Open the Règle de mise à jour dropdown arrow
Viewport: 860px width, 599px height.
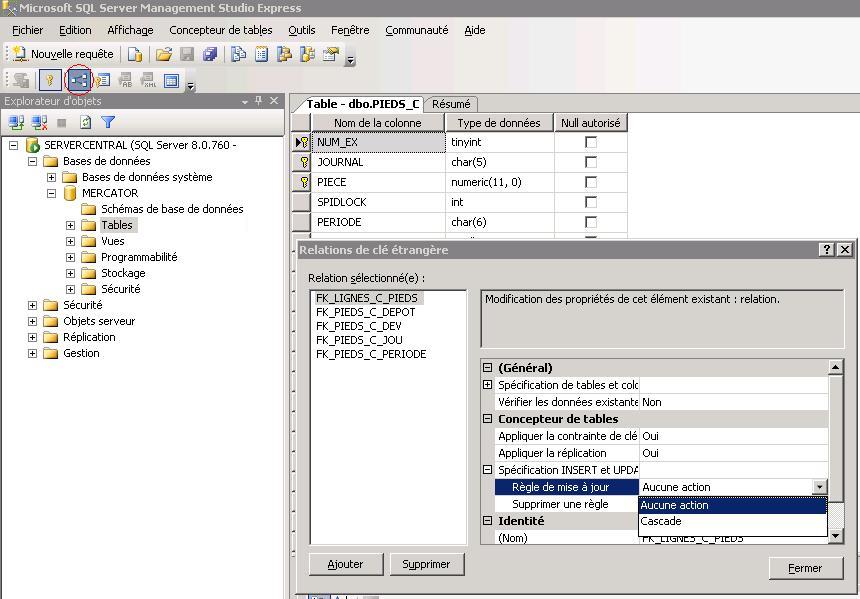[x=819, y=487]
